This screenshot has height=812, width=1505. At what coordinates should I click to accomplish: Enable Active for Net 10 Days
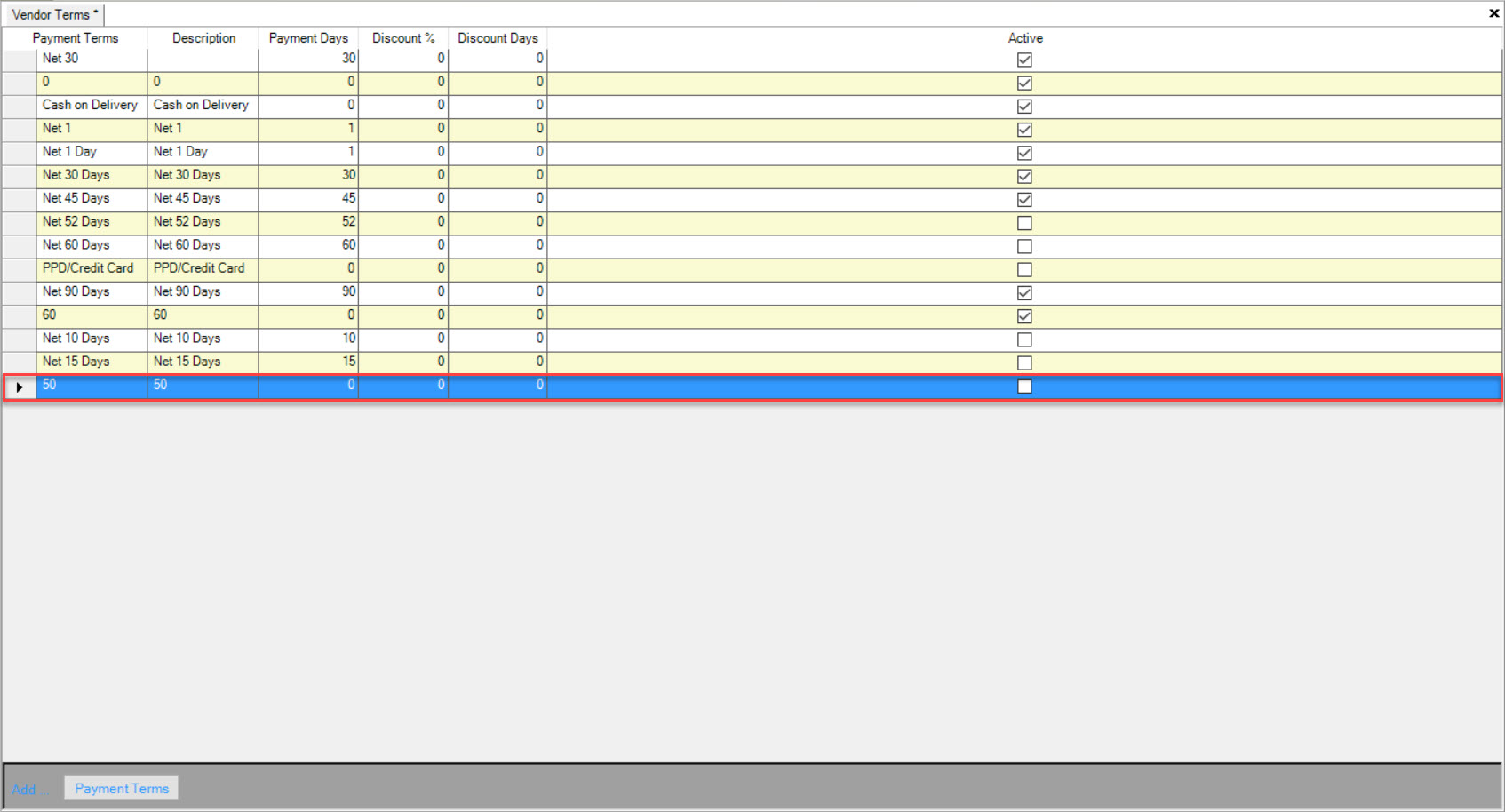click(x=1024, y=339)
